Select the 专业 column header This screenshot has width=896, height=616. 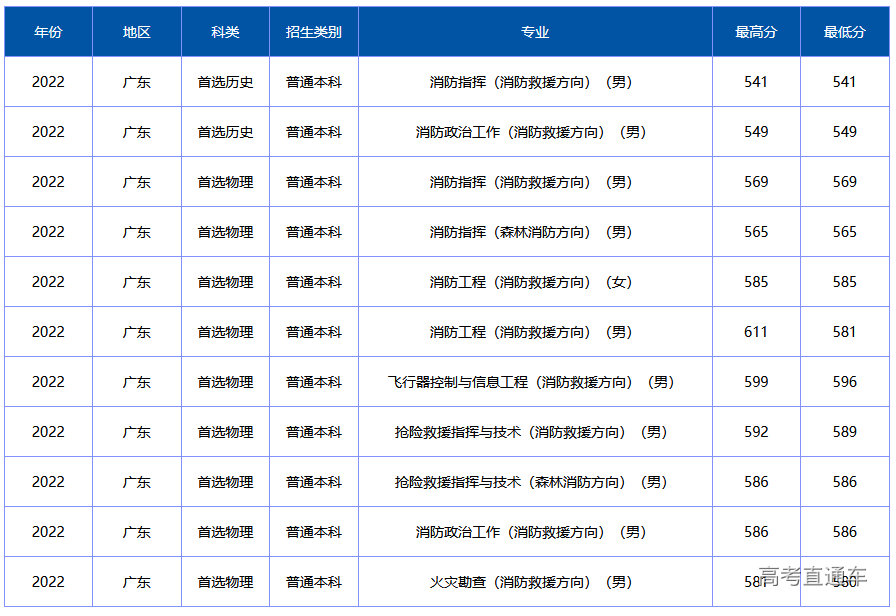click(x=535, y=32)
